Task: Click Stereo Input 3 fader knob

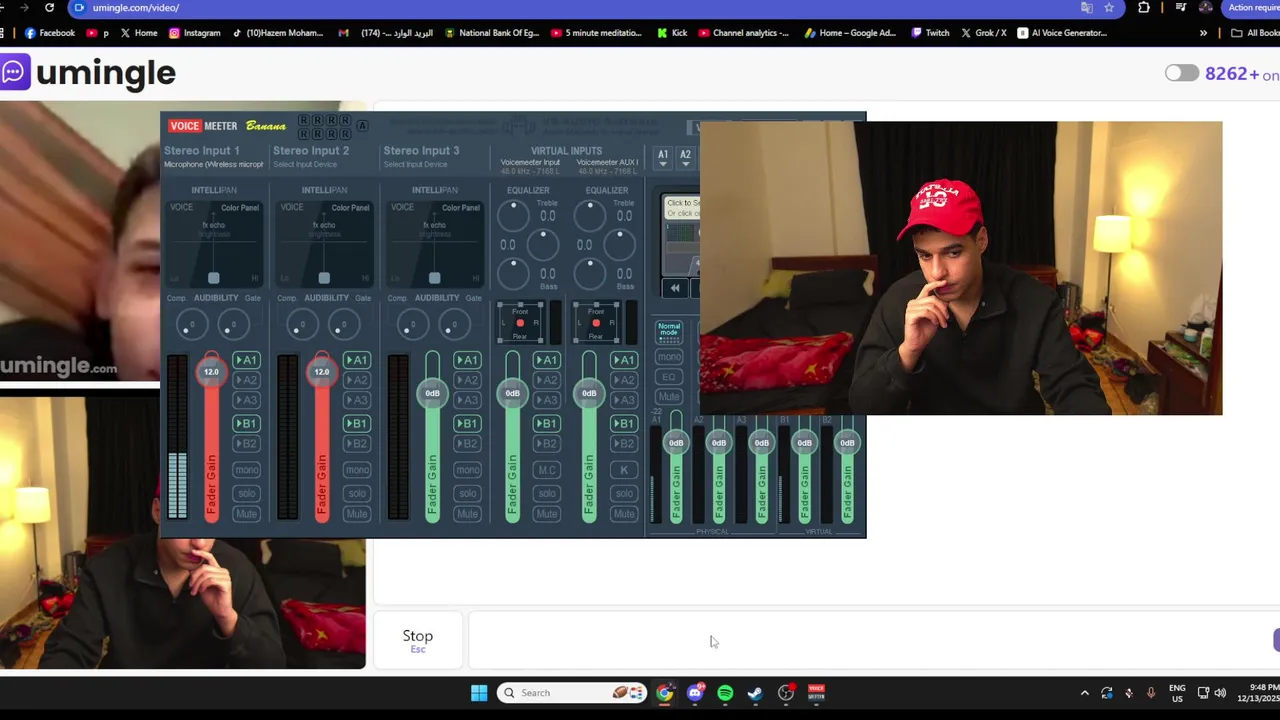Action: (432, 393)
